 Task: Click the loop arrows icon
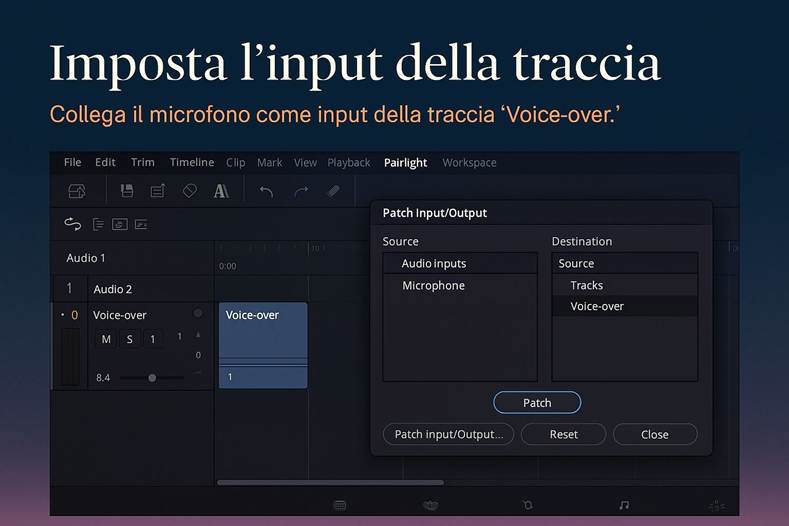point(73,224)
